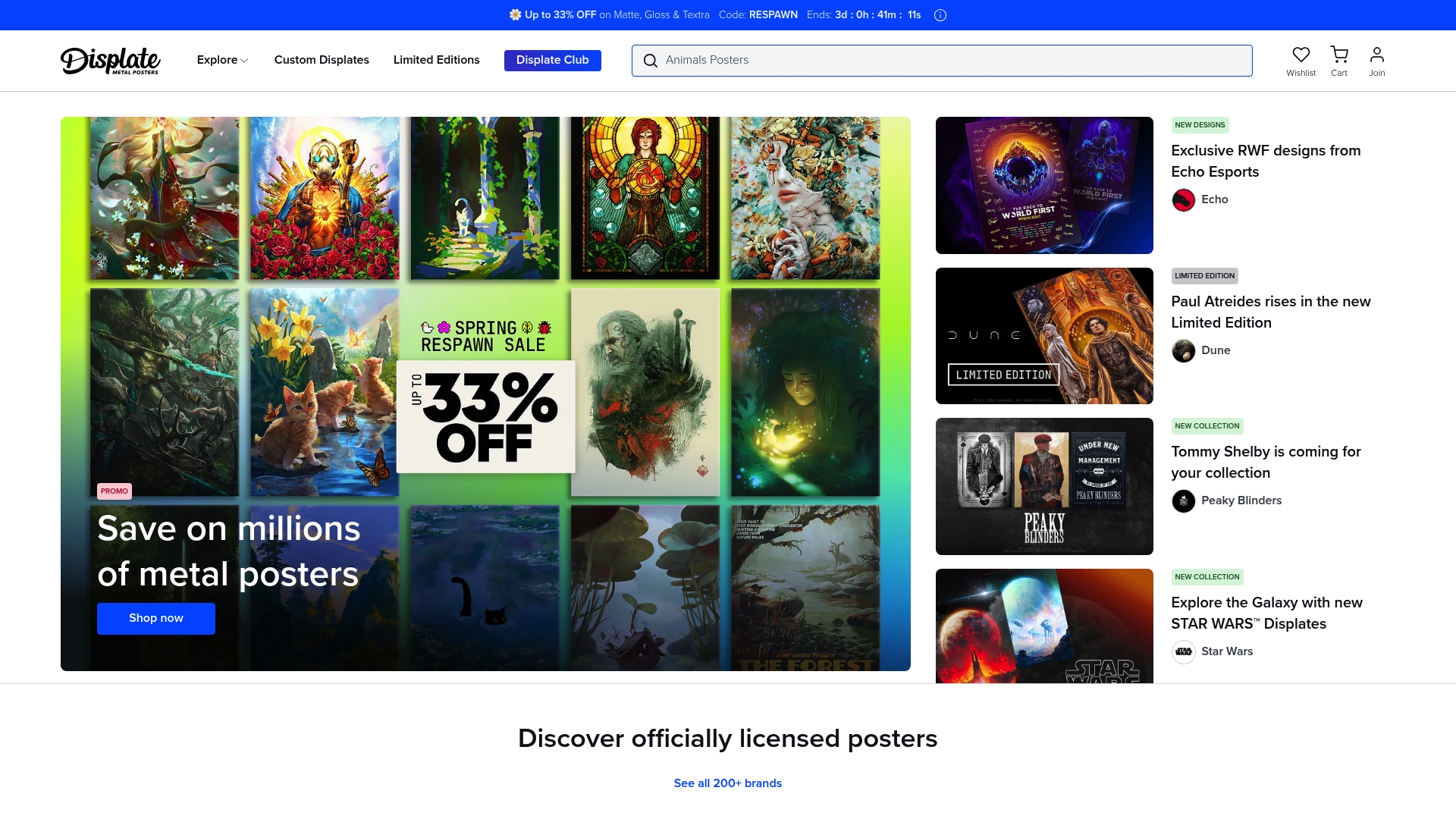Open Displate Club

(553, 61)
